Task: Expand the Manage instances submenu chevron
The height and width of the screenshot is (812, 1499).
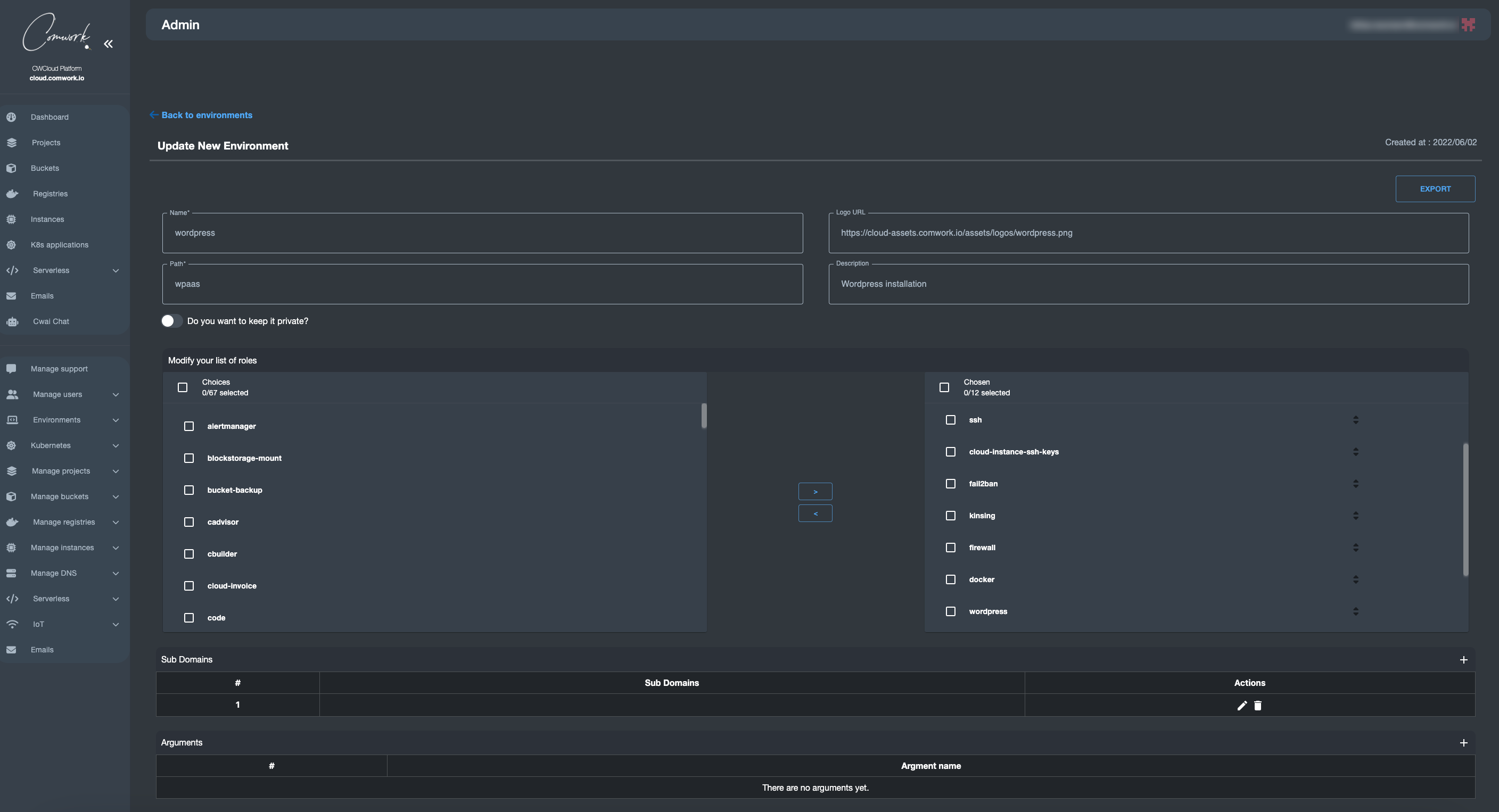Action: coord(116,549)
